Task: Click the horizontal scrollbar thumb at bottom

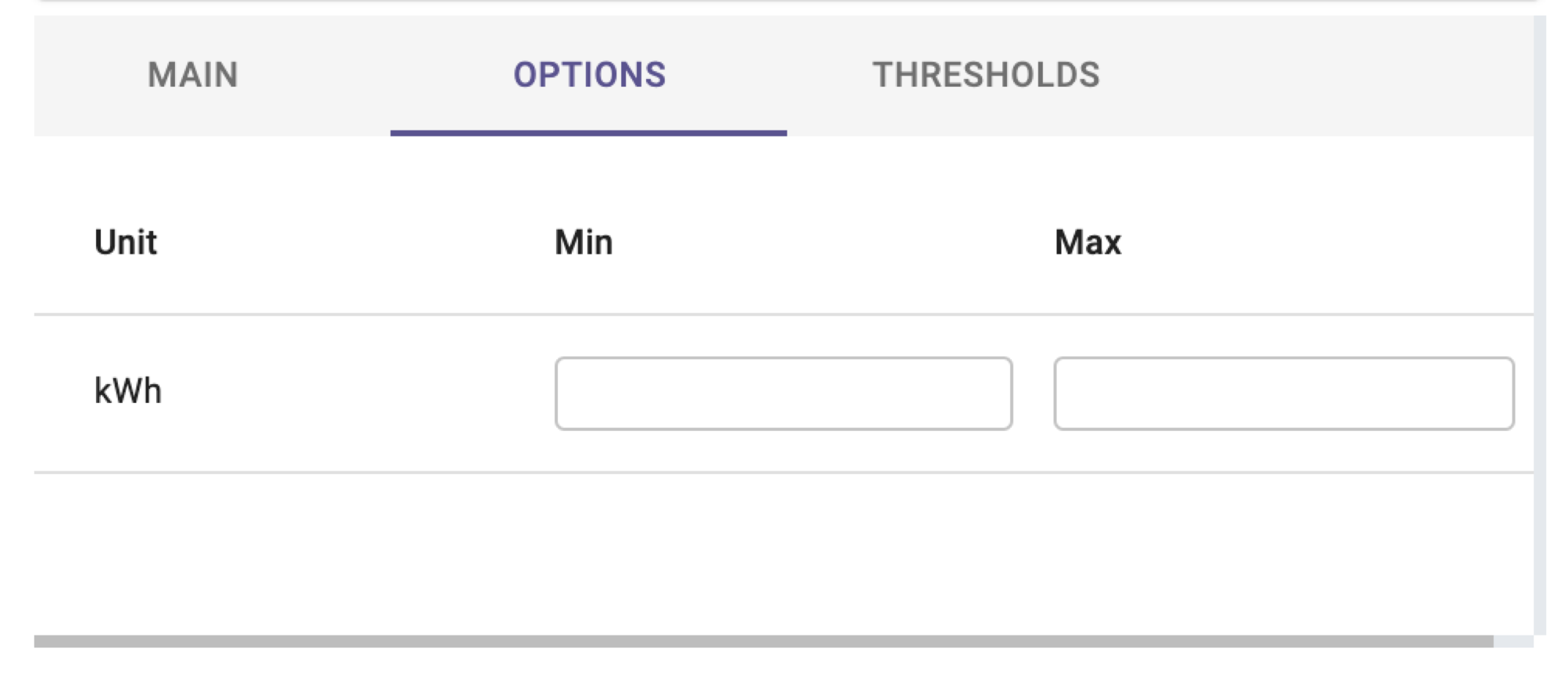Action: (763, 641)
